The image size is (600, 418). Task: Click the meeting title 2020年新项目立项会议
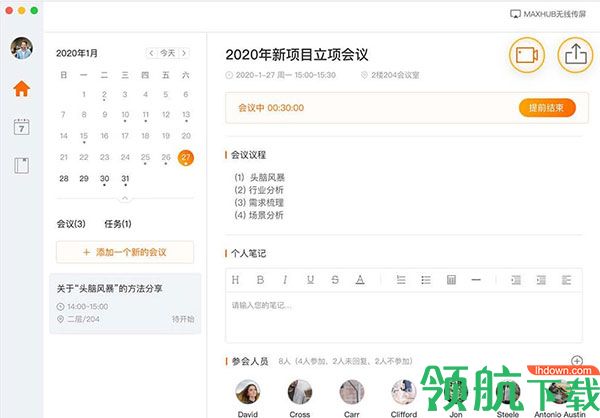[297, 55]
